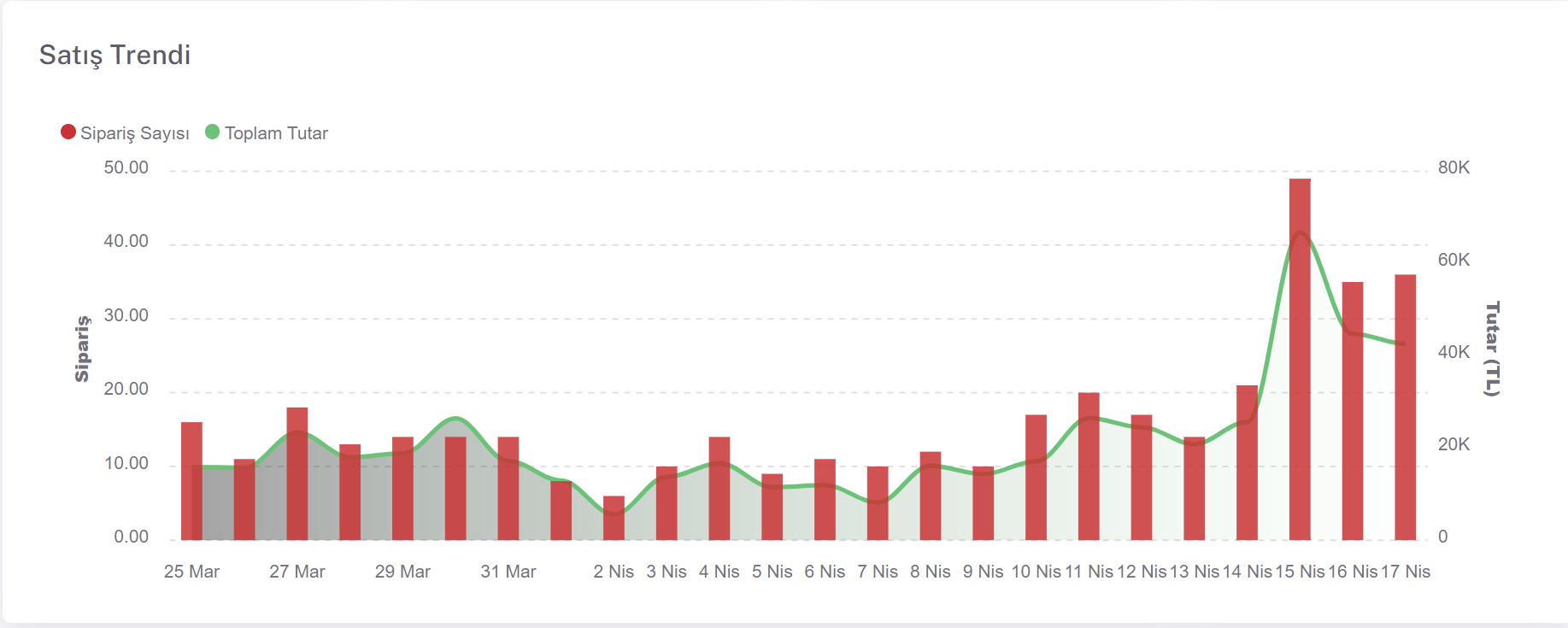1568x628 pixels.
Task: Click the 11 Nis order bar
Action: [1089, 467]
